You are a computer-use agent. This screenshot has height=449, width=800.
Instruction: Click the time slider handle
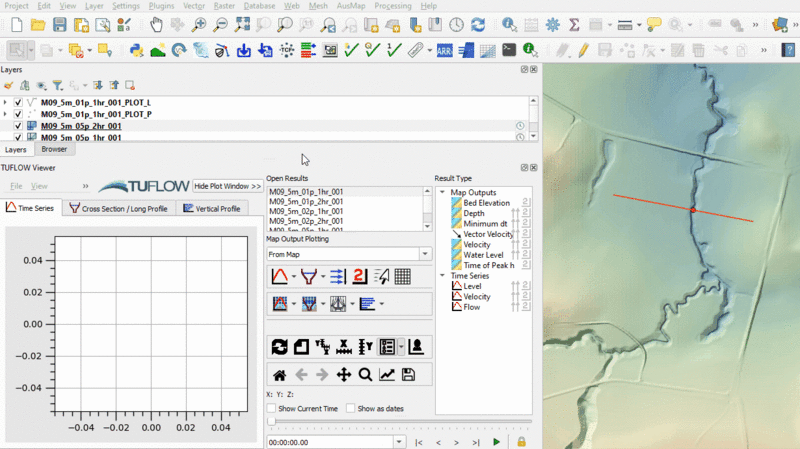270,423
